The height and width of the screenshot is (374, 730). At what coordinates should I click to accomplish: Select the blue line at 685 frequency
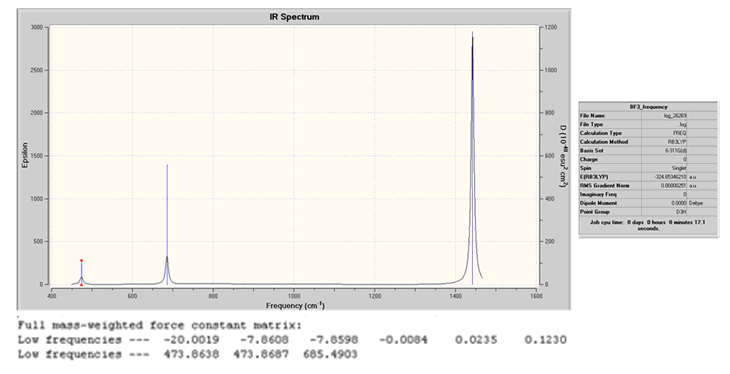(167, 224)
